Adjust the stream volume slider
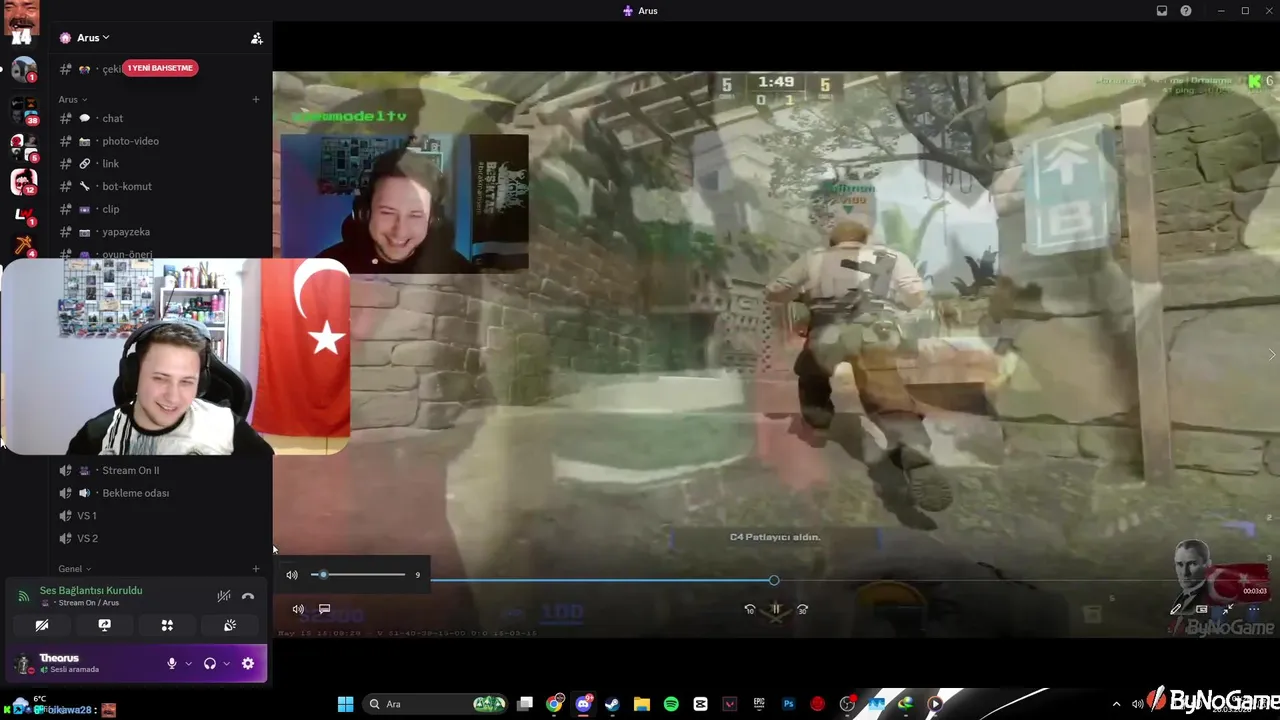The width and height of the screenshot is (1280, 720). [x=358, y=575]
